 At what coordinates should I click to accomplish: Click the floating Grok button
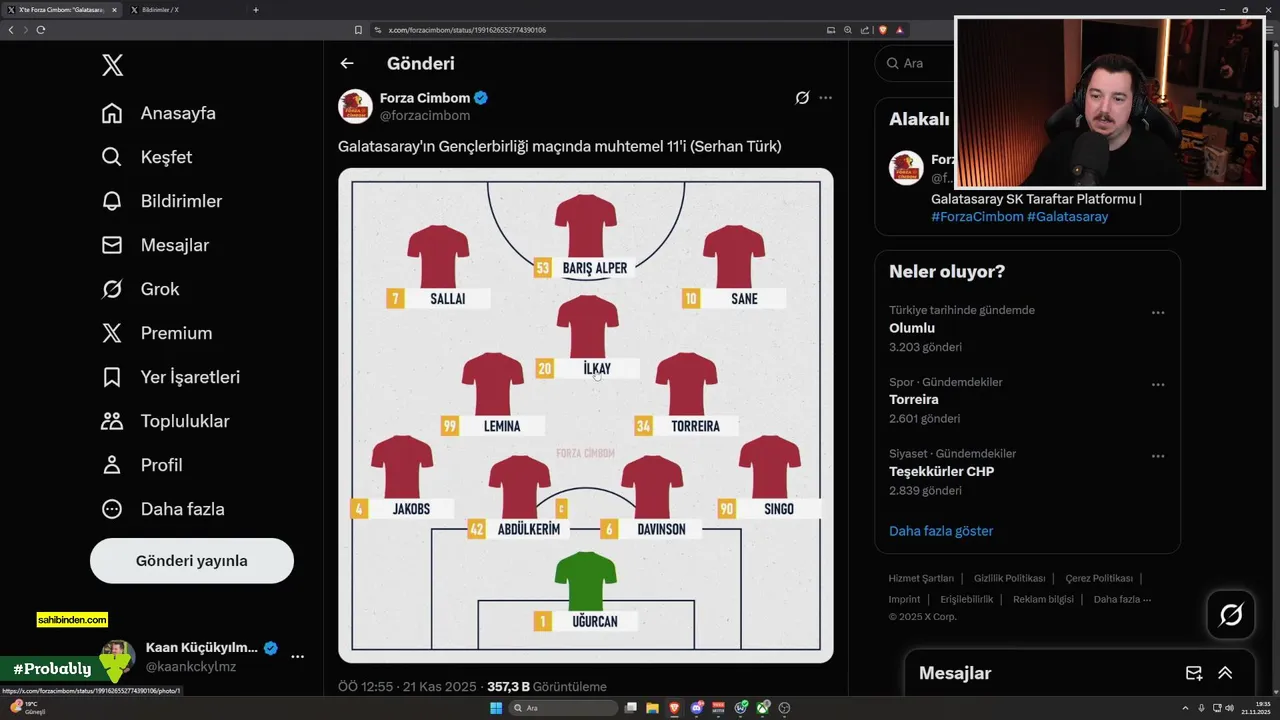tap(1231, 615)
